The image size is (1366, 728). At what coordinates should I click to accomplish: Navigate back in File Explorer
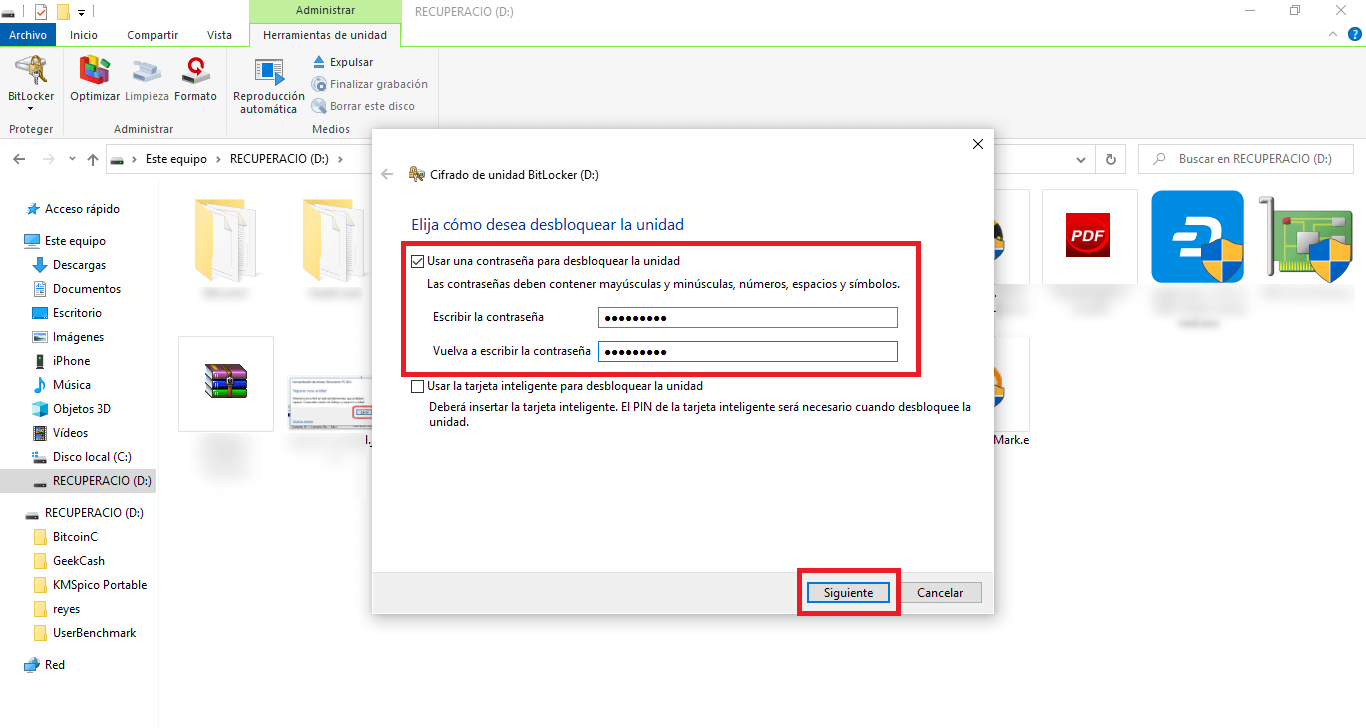click(x=19, y=159)
